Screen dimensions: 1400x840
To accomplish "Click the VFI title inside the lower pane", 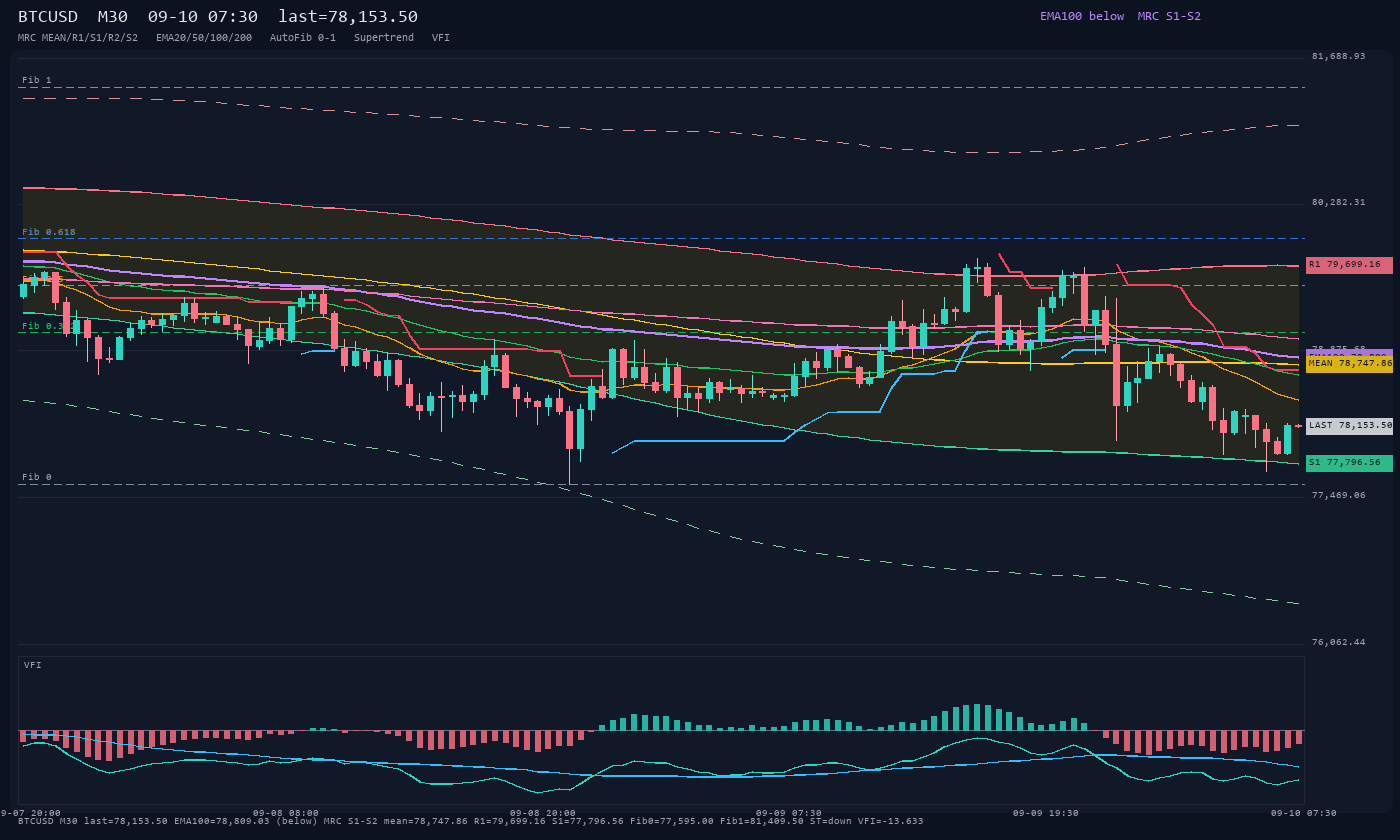I will point(33,665).
